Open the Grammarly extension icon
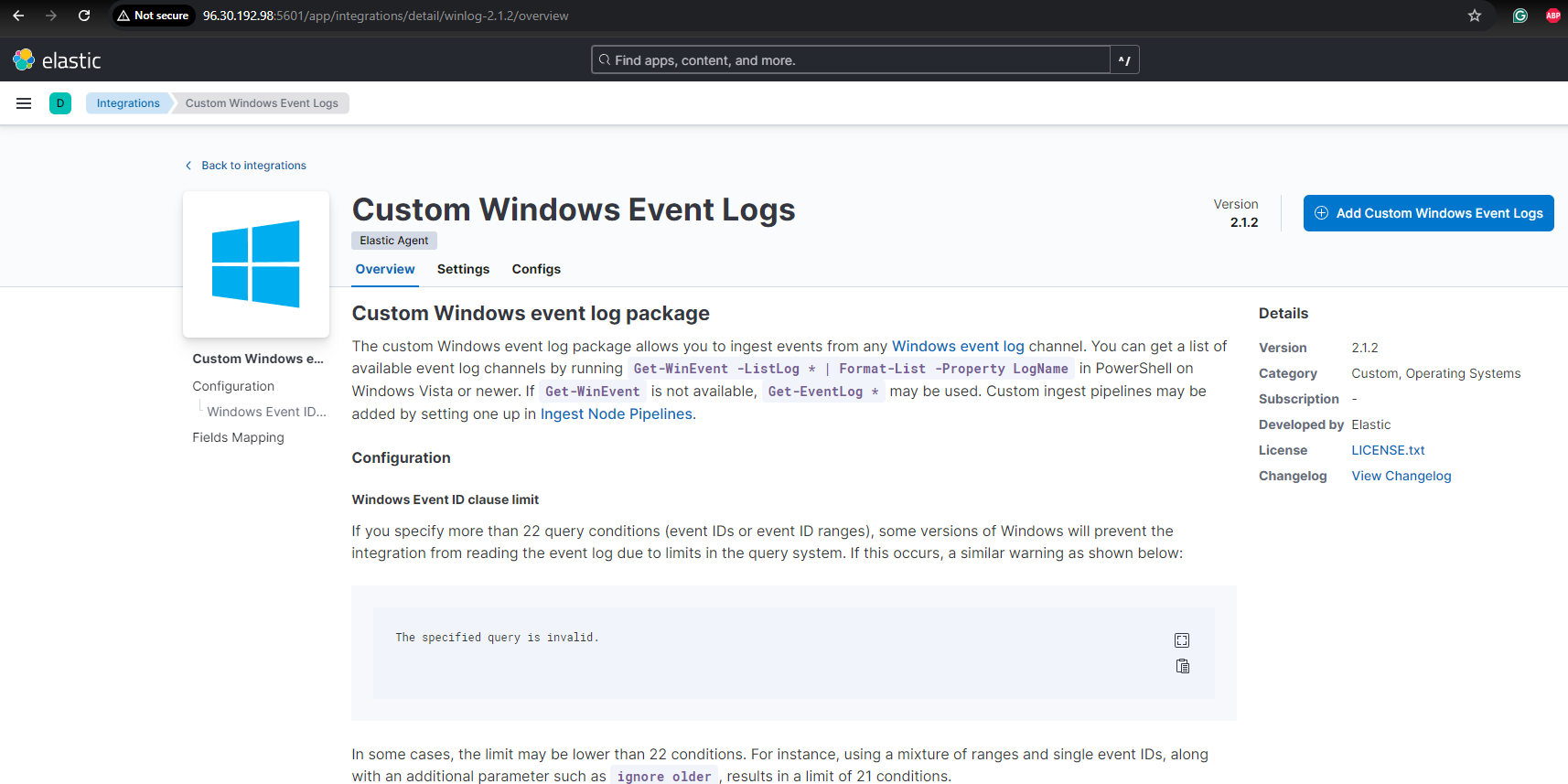The image size is (1568, 784). pyautogui.click(x=1520, y=16)
